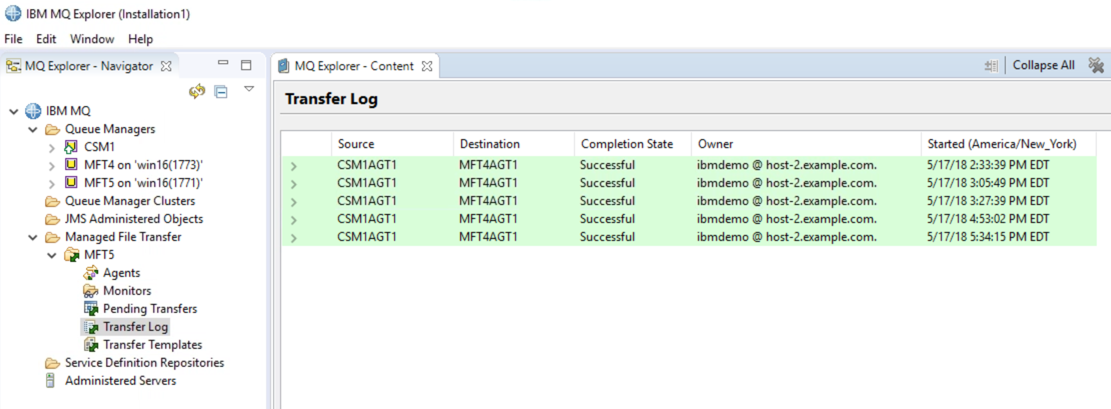Expand the 3:05:49 PM transfer row
Viewport: 1111px width, 409px height.
click(293, 184)
